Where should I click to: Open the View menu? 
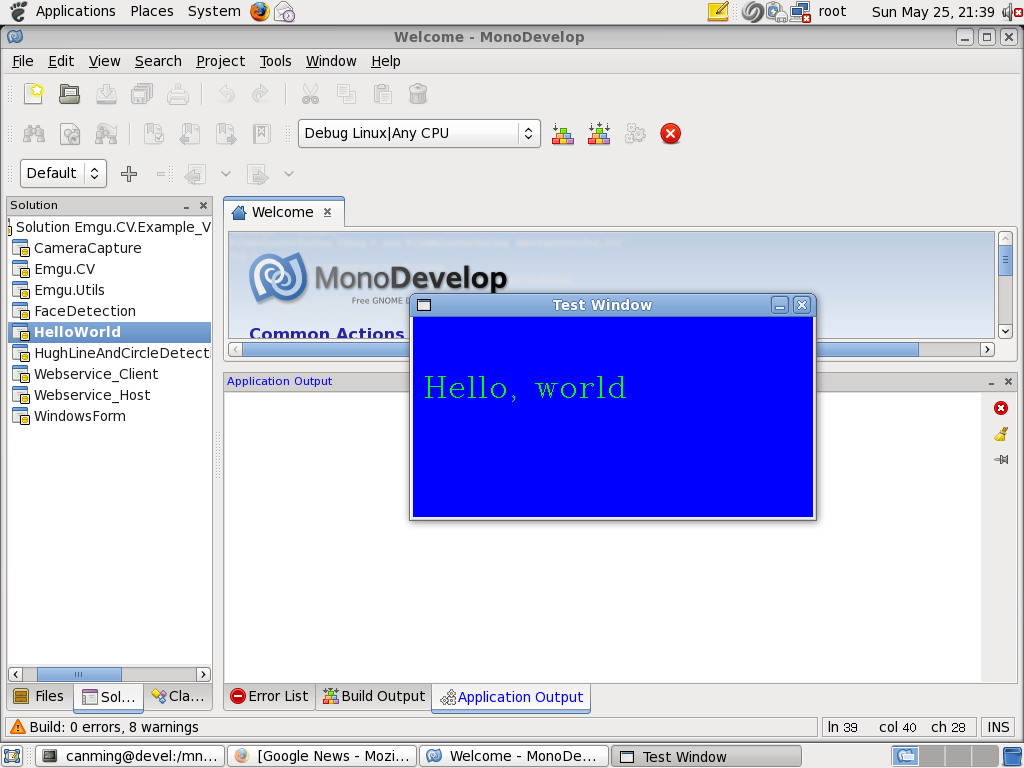click(104, 61)
